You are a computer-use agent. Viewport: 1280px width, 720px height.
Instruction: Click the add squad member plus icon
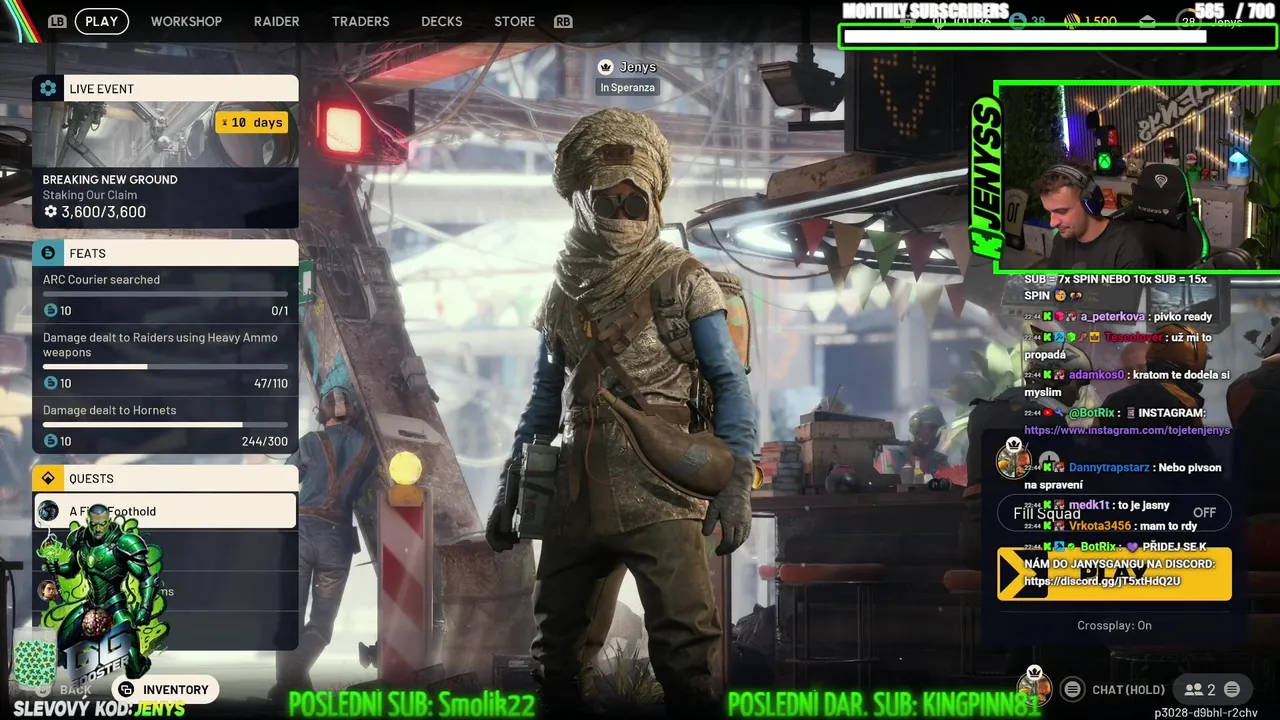point(1048,462)
